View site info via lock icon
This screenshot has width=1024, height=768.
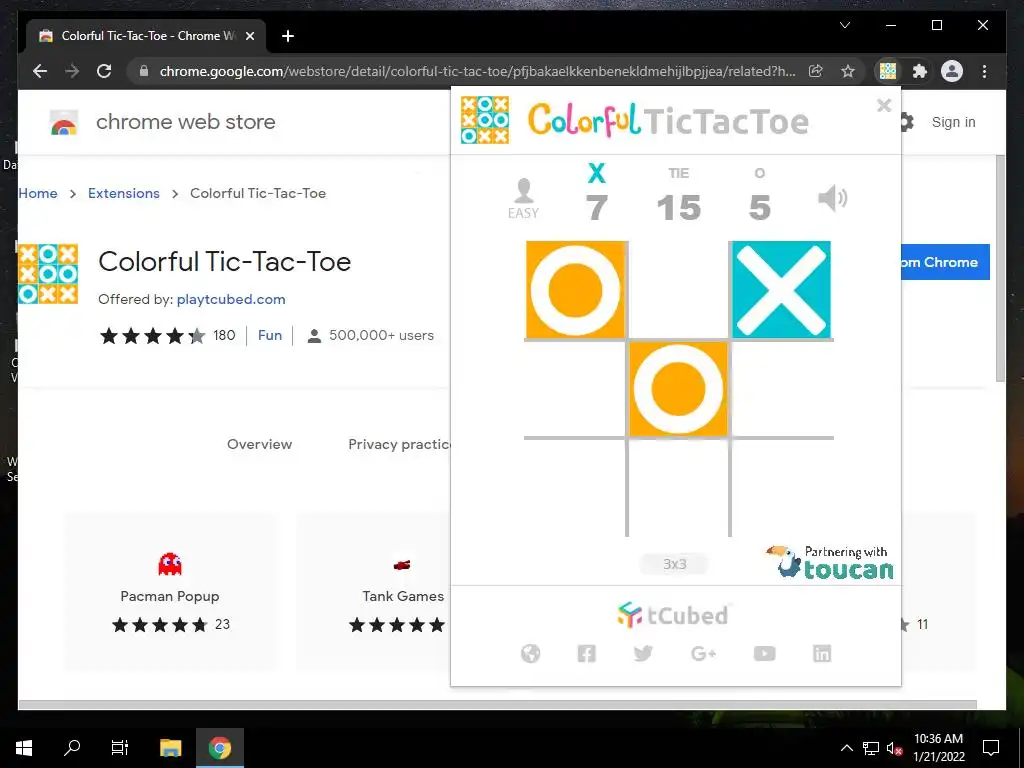[x=144, y=71]
